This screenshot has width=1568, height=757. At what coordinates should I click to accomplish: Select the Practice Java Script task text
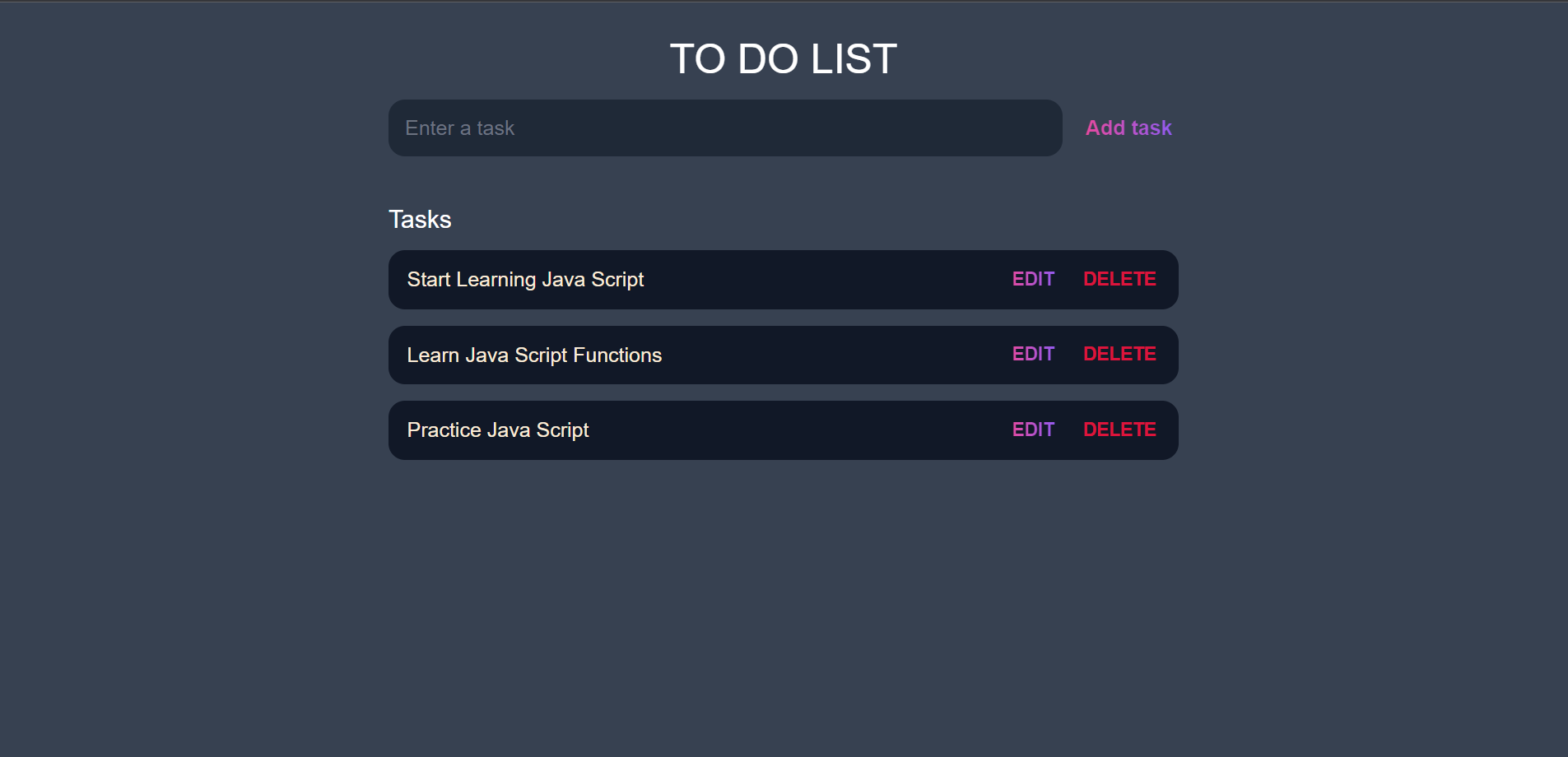[x=497, y=430]
